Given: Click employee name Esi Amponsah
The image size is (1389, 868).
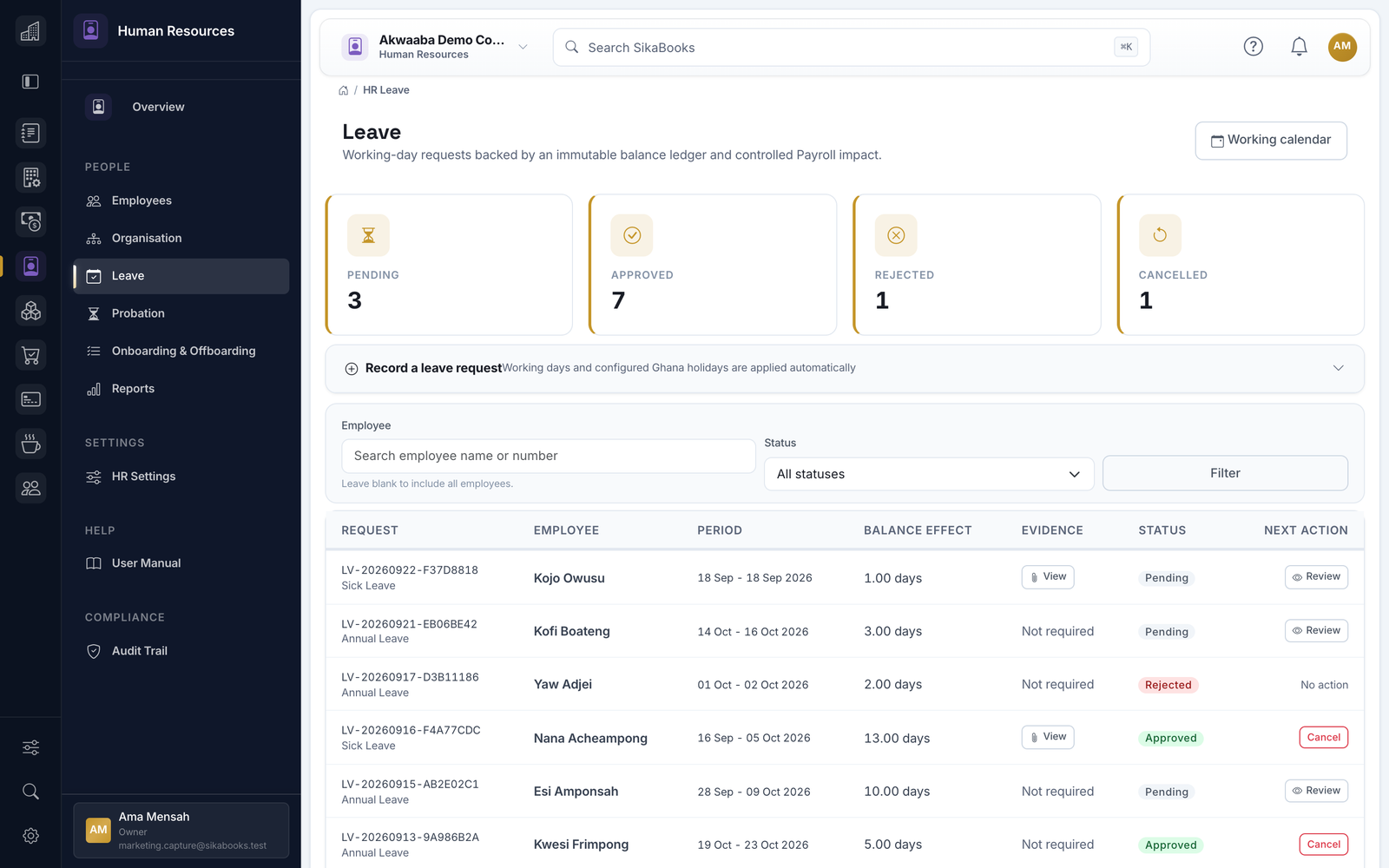Looking at the screenshot, I should 576,792.
